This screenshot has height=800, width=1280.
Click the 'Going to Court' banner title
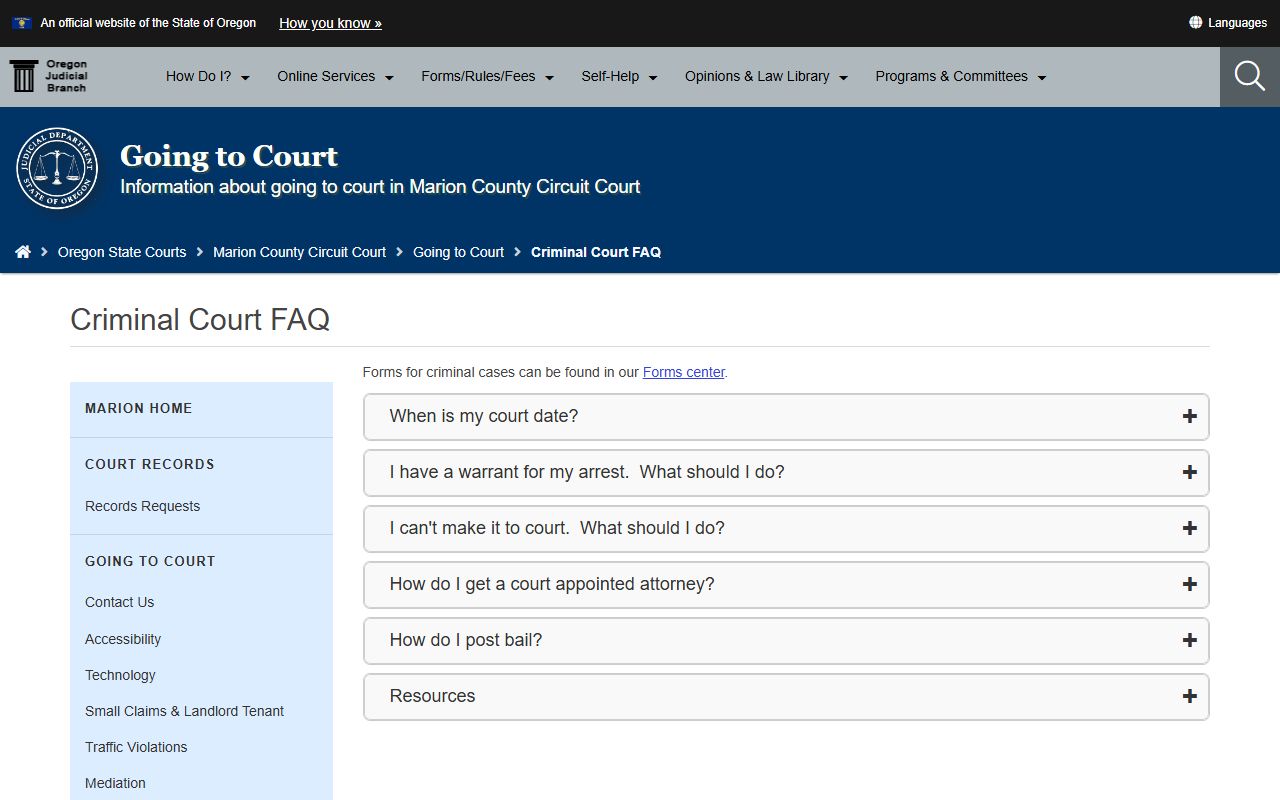click(x=229, y=156)
